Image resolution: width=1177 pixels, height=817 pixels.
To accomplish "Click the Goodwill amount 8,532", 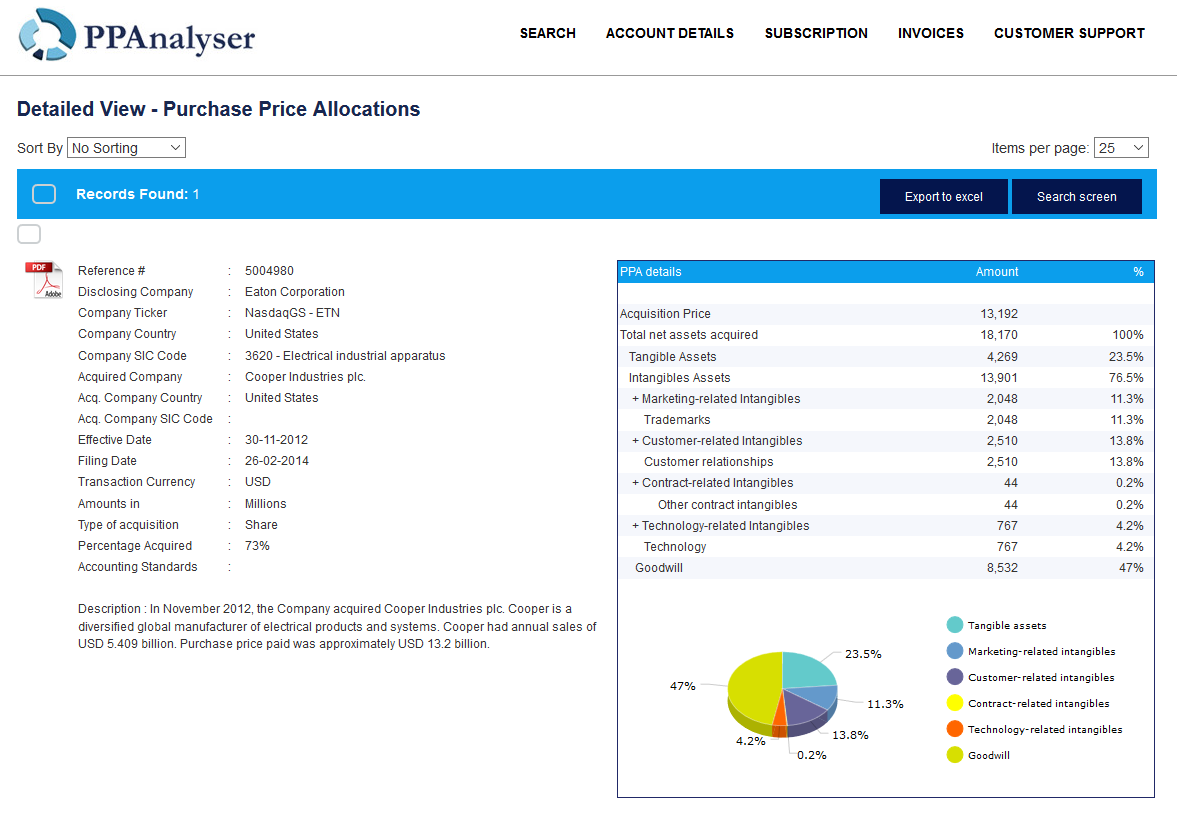I will (1002, 568).
